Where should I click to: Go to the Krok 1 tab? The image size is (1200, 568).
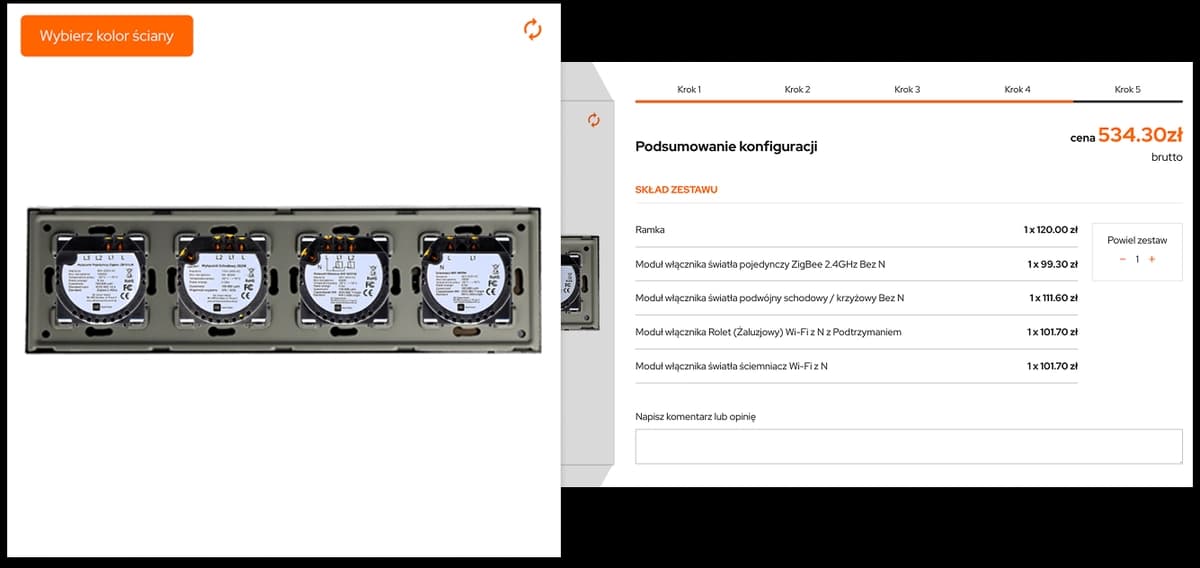click(x=689, y=90)
